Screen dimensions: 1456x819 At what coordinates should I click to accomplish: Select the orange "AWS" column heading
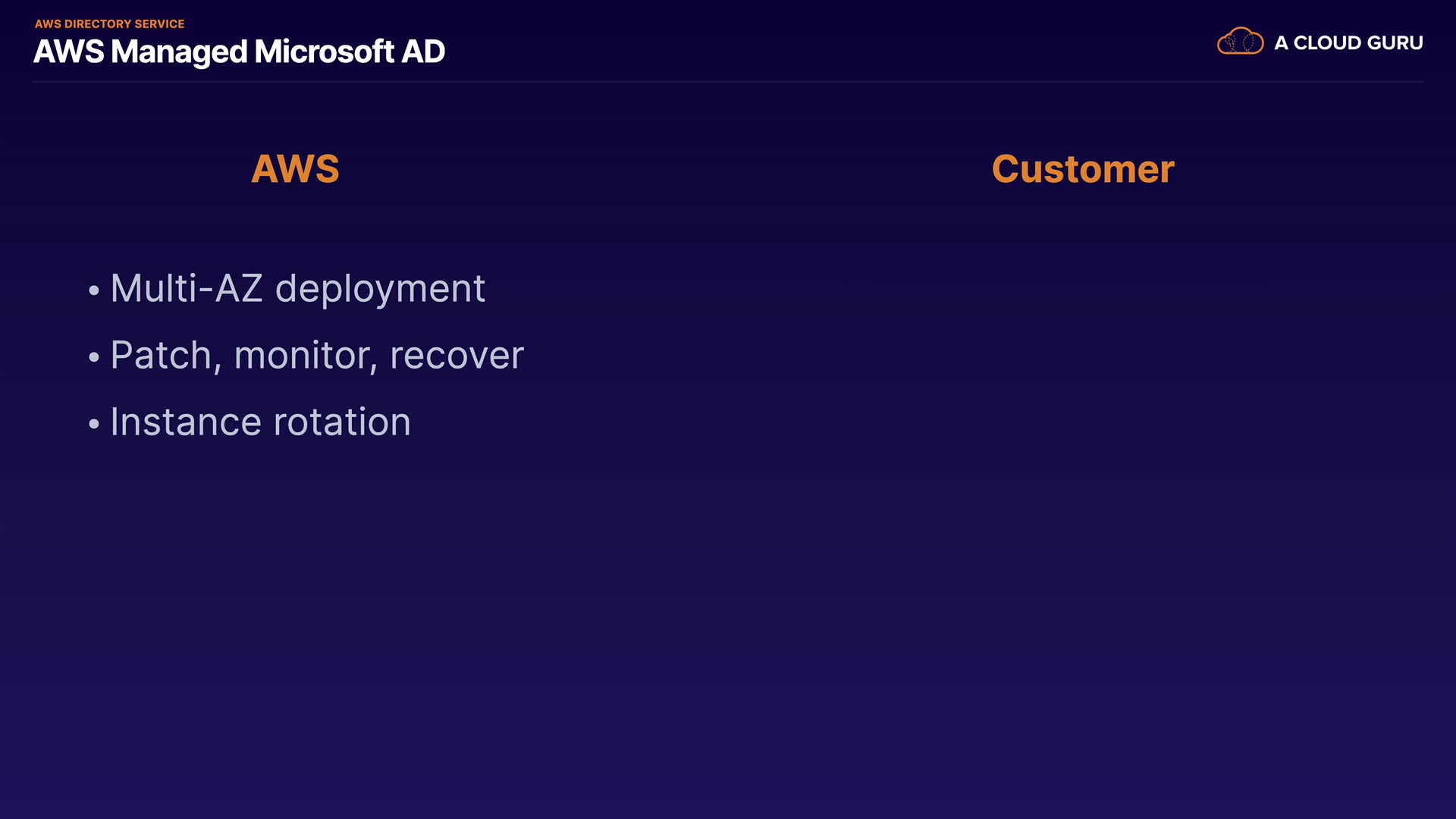(x=295, y=169)
